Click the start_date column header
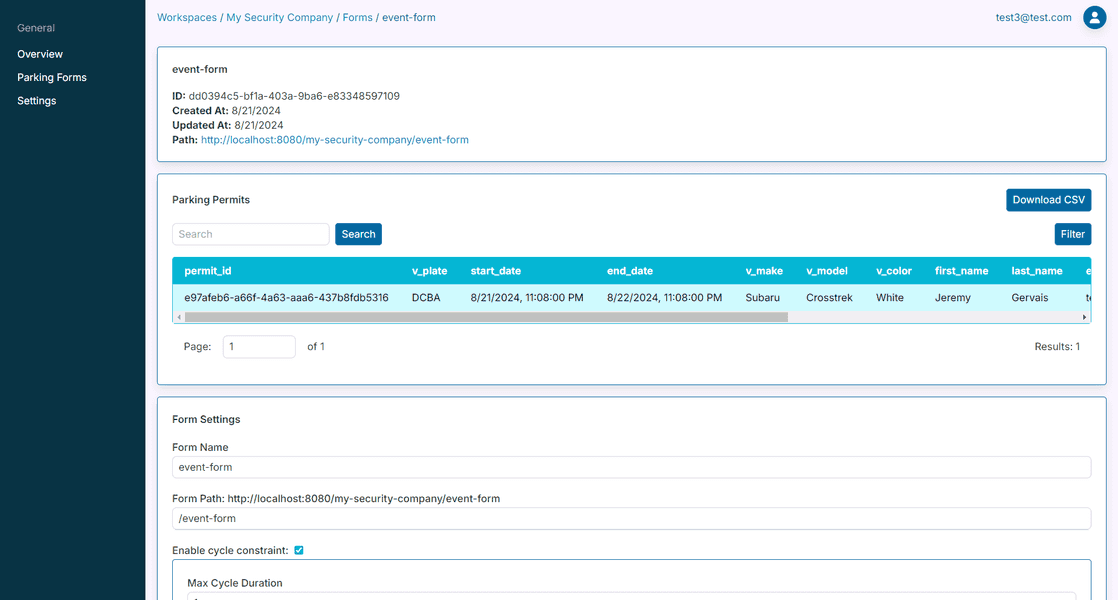1118x600 pixels. click(496, 271)
